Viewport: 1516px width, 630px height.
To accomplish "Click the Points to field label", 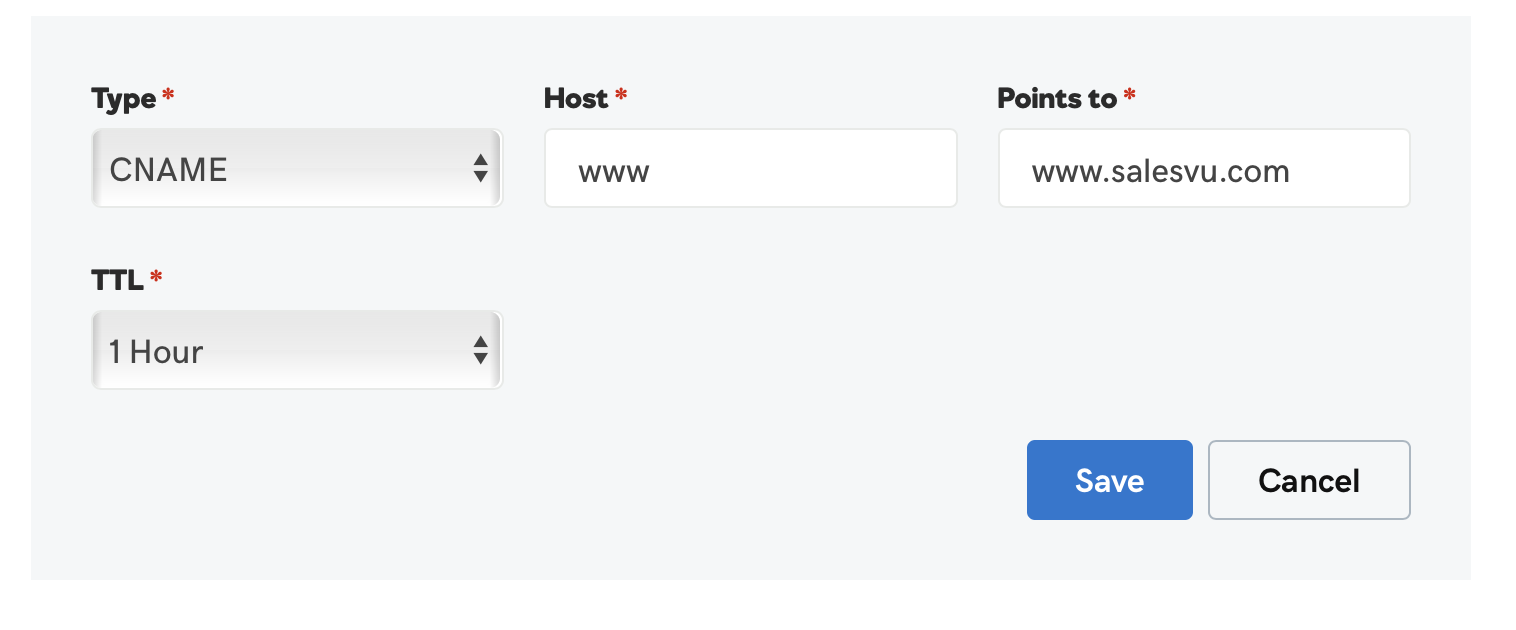I will 1057,98.
